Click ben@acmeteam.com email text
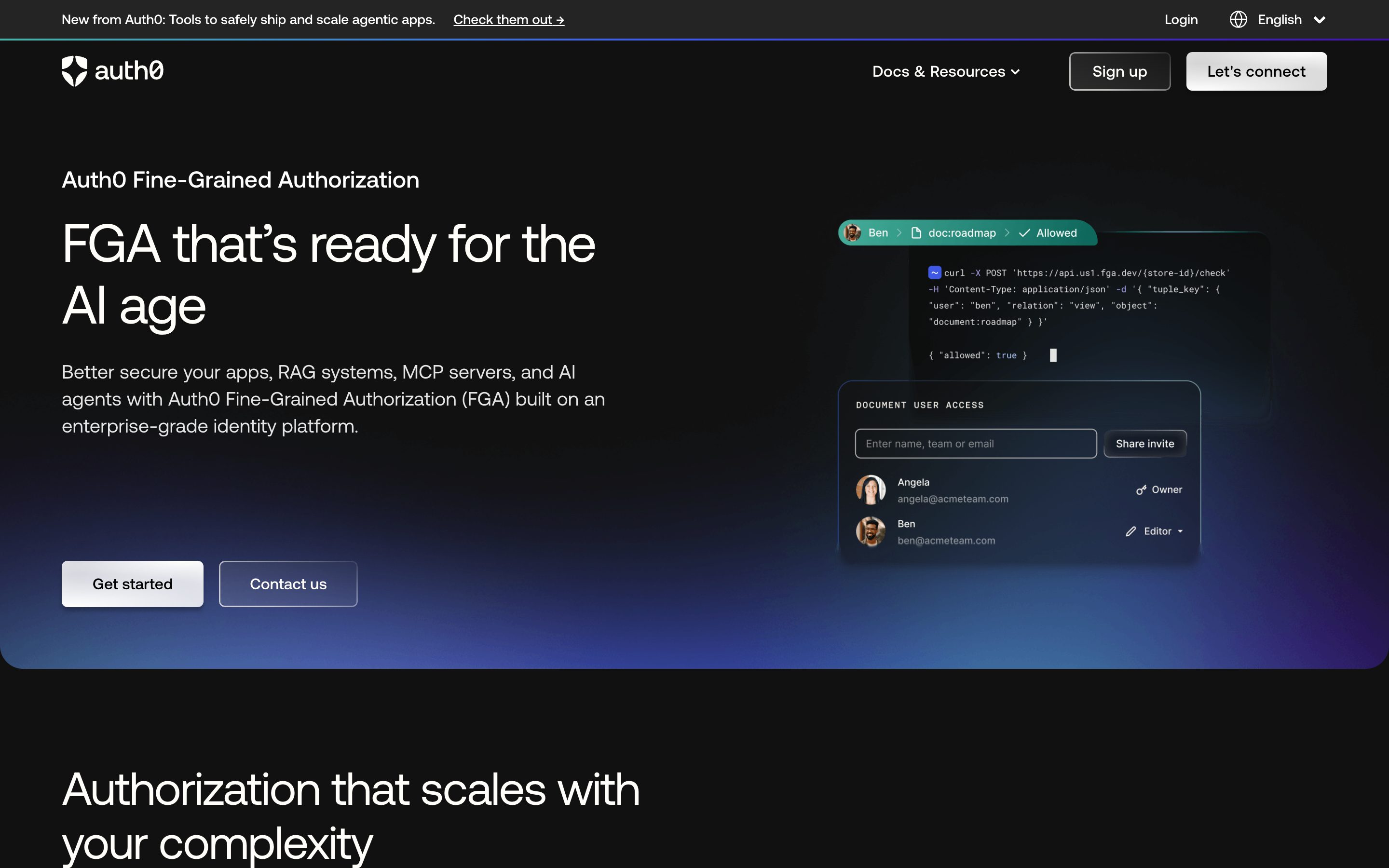Image resolution: width=1389 pixels, height=868 pixels. (946, 540)
